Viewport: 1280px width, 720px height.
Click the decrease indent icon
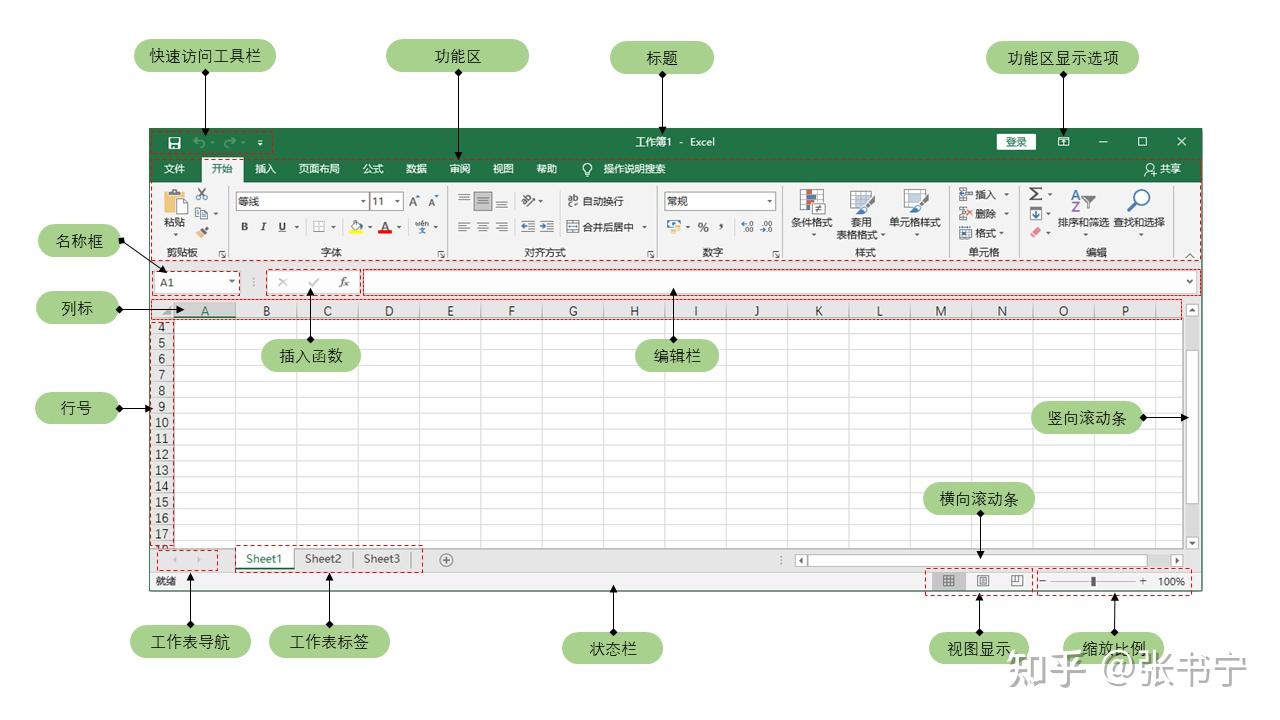tap(528, 227)
